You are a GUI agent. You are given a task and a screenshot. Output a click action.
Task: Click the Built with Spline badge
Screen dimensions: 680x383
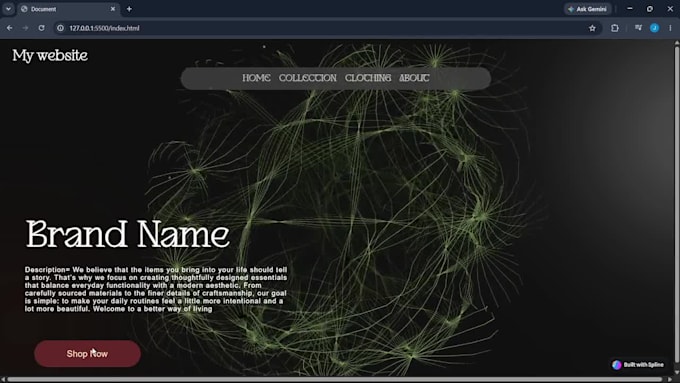point(638,365)
